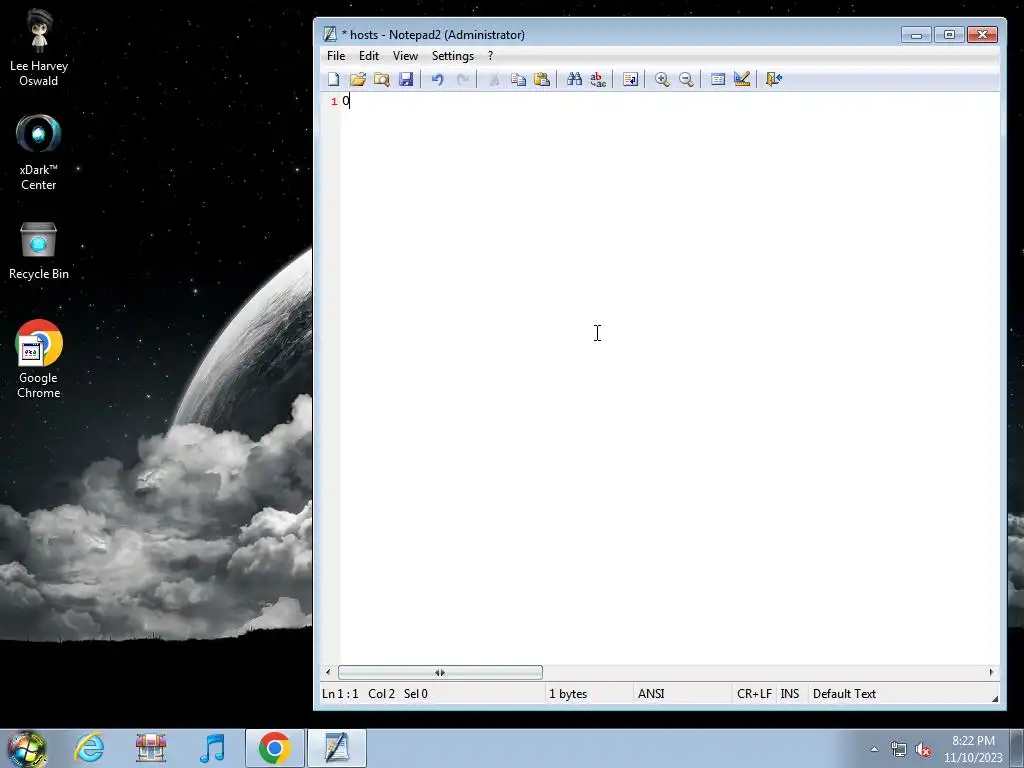Click the Notepad2 title bar icon
Image resolution: width=1024 pixels, height=768 pixels.
[330, 35]
